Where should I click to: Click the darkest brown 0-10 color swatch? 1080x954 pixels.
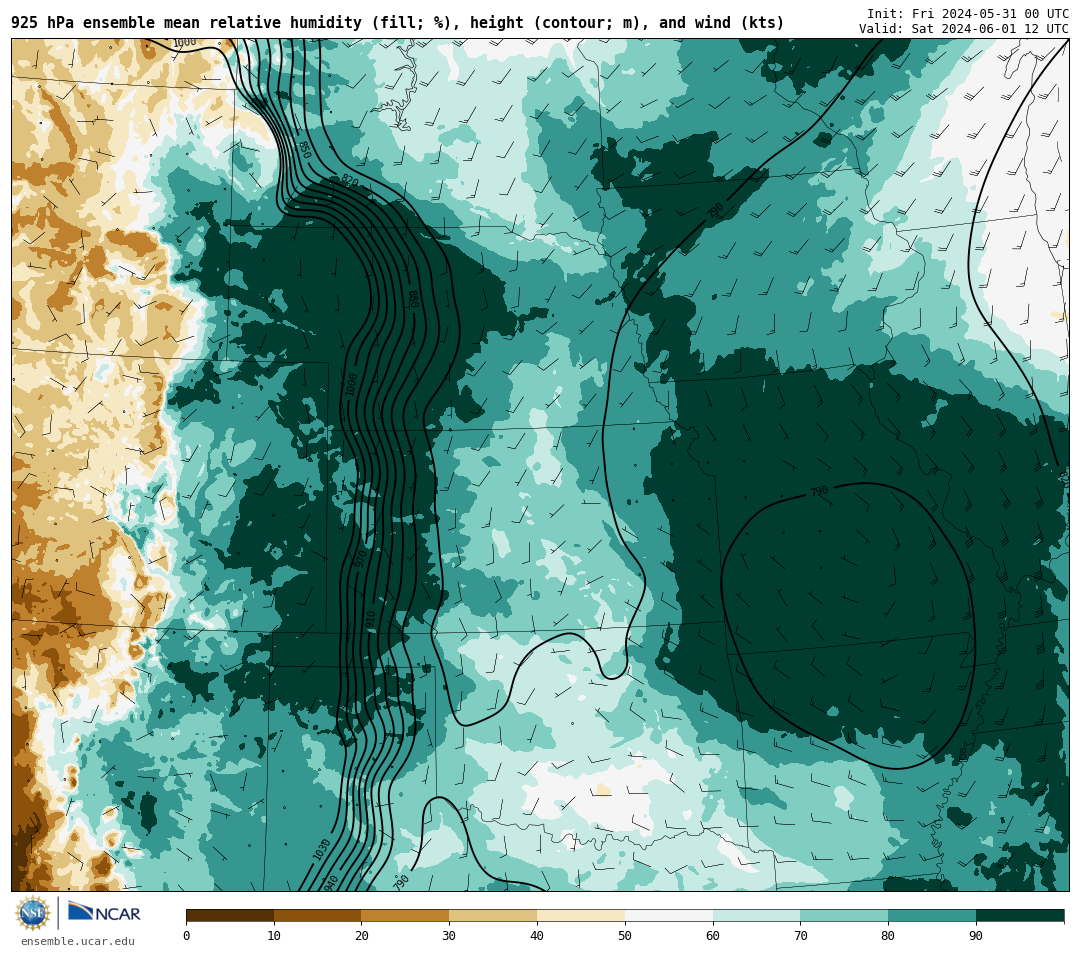point(230,915)
